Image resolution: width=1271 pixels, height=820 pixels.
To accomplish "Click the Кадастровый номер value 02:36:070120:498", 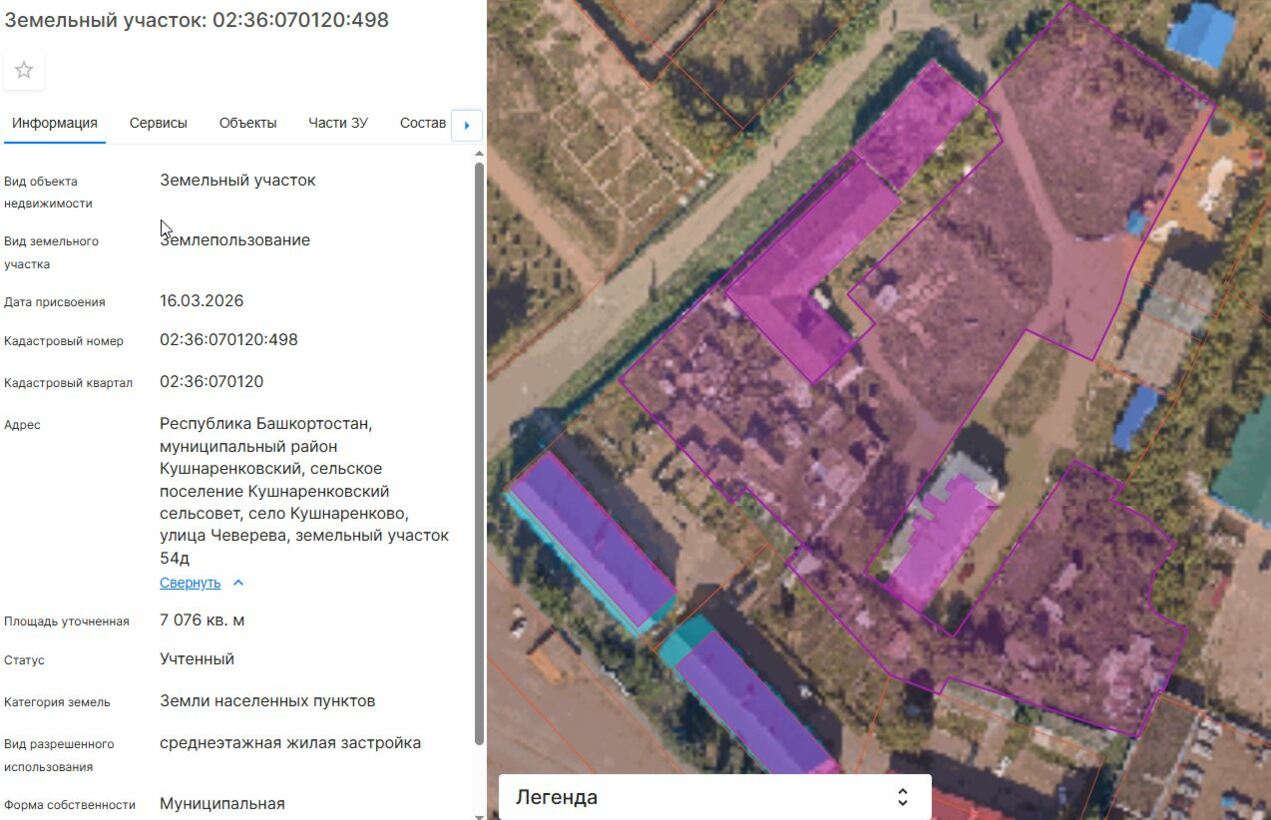I will pos(229,340).
